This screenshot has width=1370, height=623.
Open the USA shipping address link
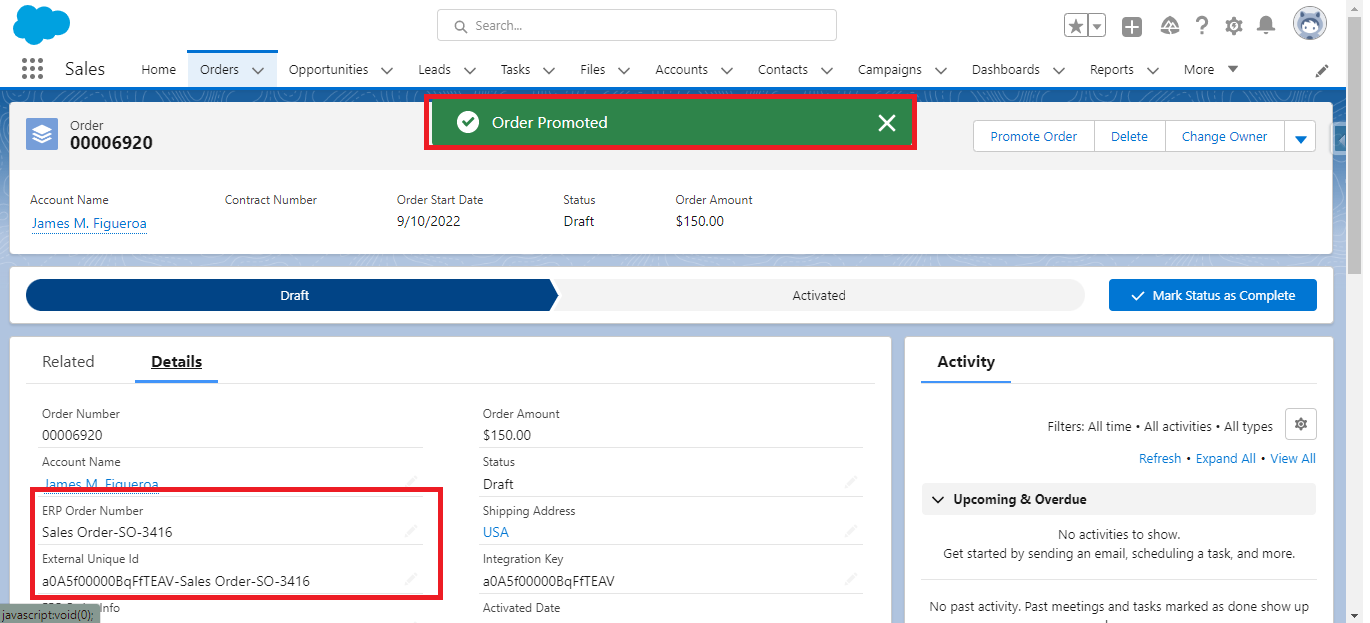496,532
